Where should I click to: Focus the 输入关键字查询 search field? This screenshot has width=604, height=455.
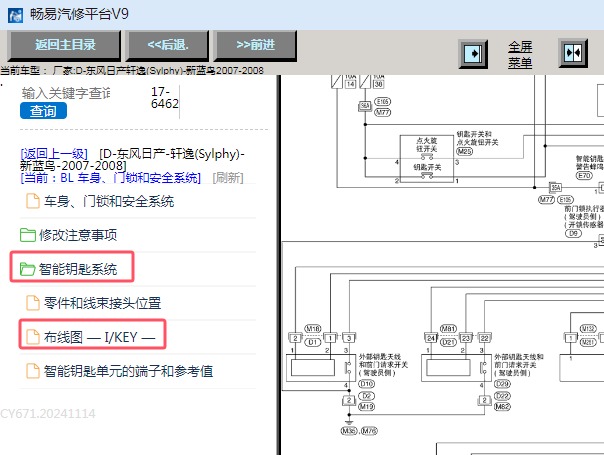[66, 93]
